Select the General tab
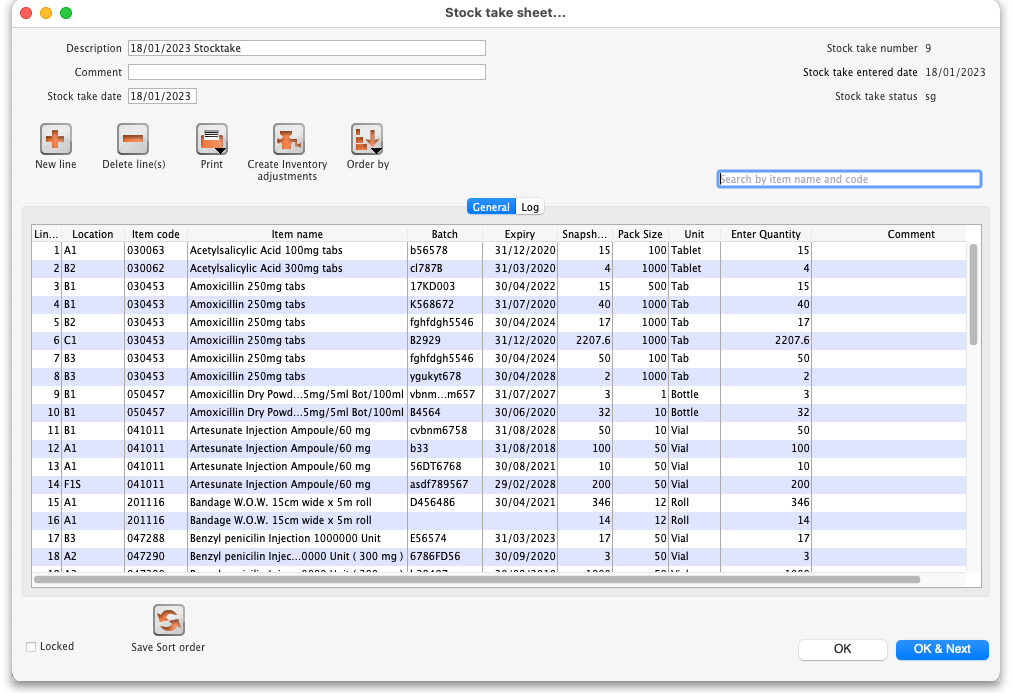 (491, 207)
